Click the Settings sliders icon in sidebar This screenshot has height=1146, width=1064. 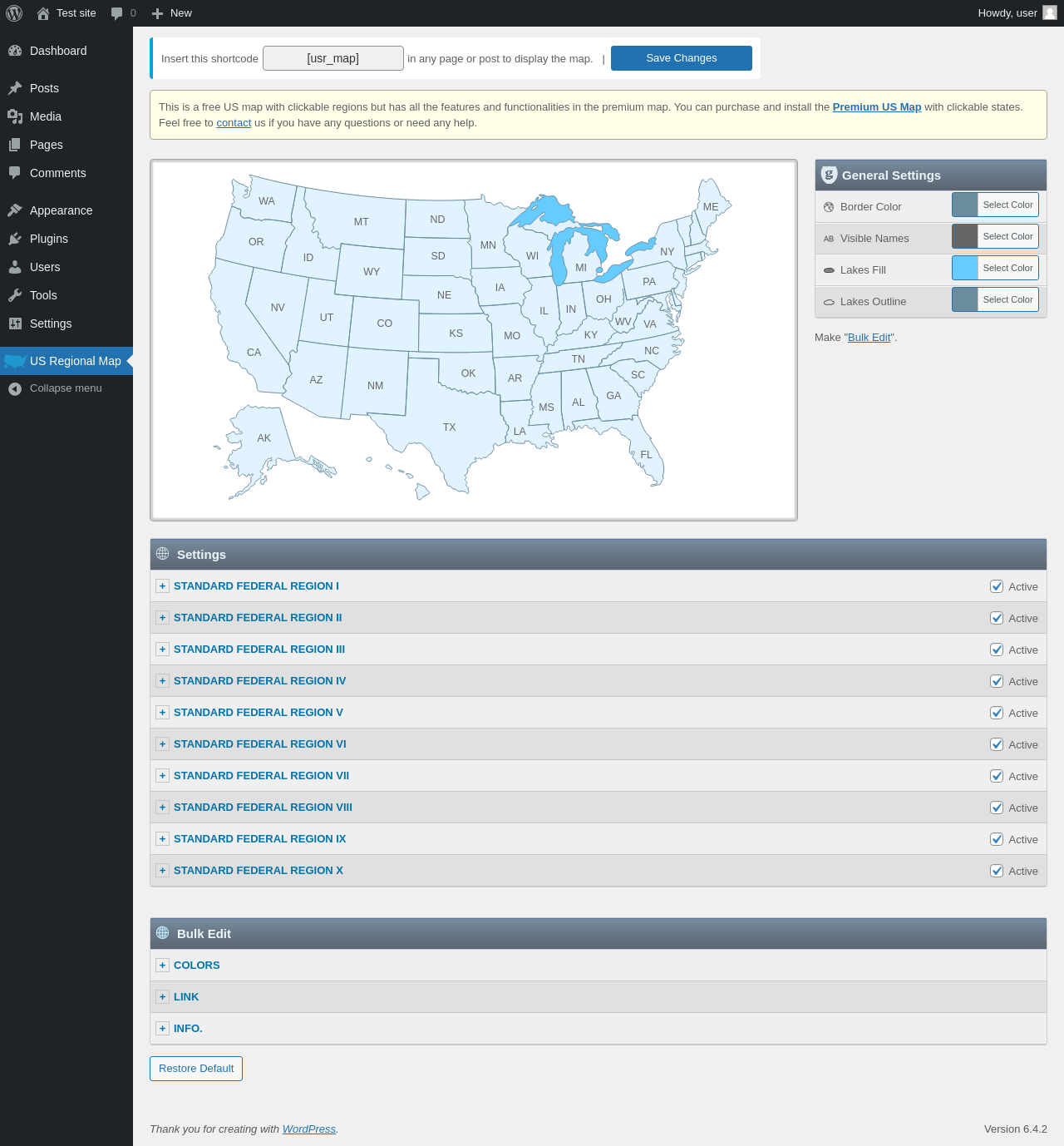[15, 324]
